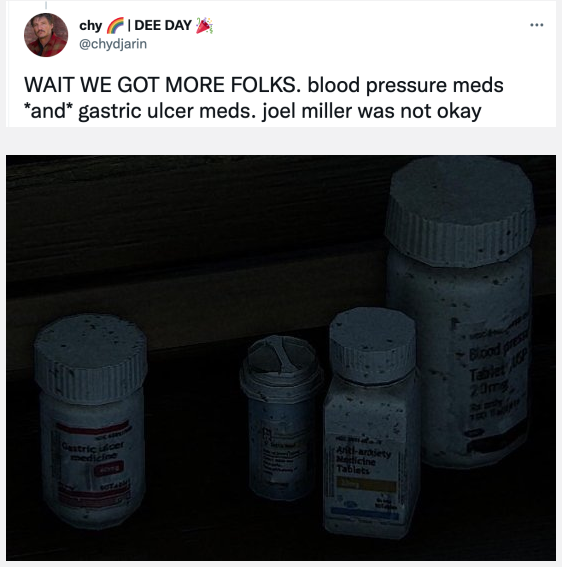This screenshot has height=567, width=562.
Task: Click the thread connector line above avatar
Action: click(x=46, y=5)
